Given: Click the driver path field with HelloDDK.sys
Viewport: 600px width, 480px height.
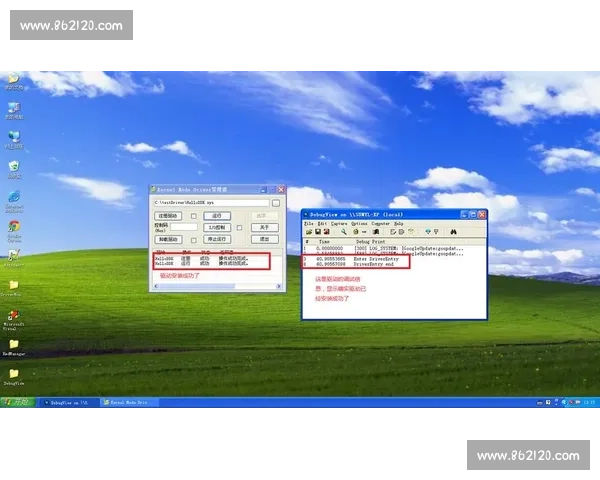Looking at the screenshot, I should [211, 202].
